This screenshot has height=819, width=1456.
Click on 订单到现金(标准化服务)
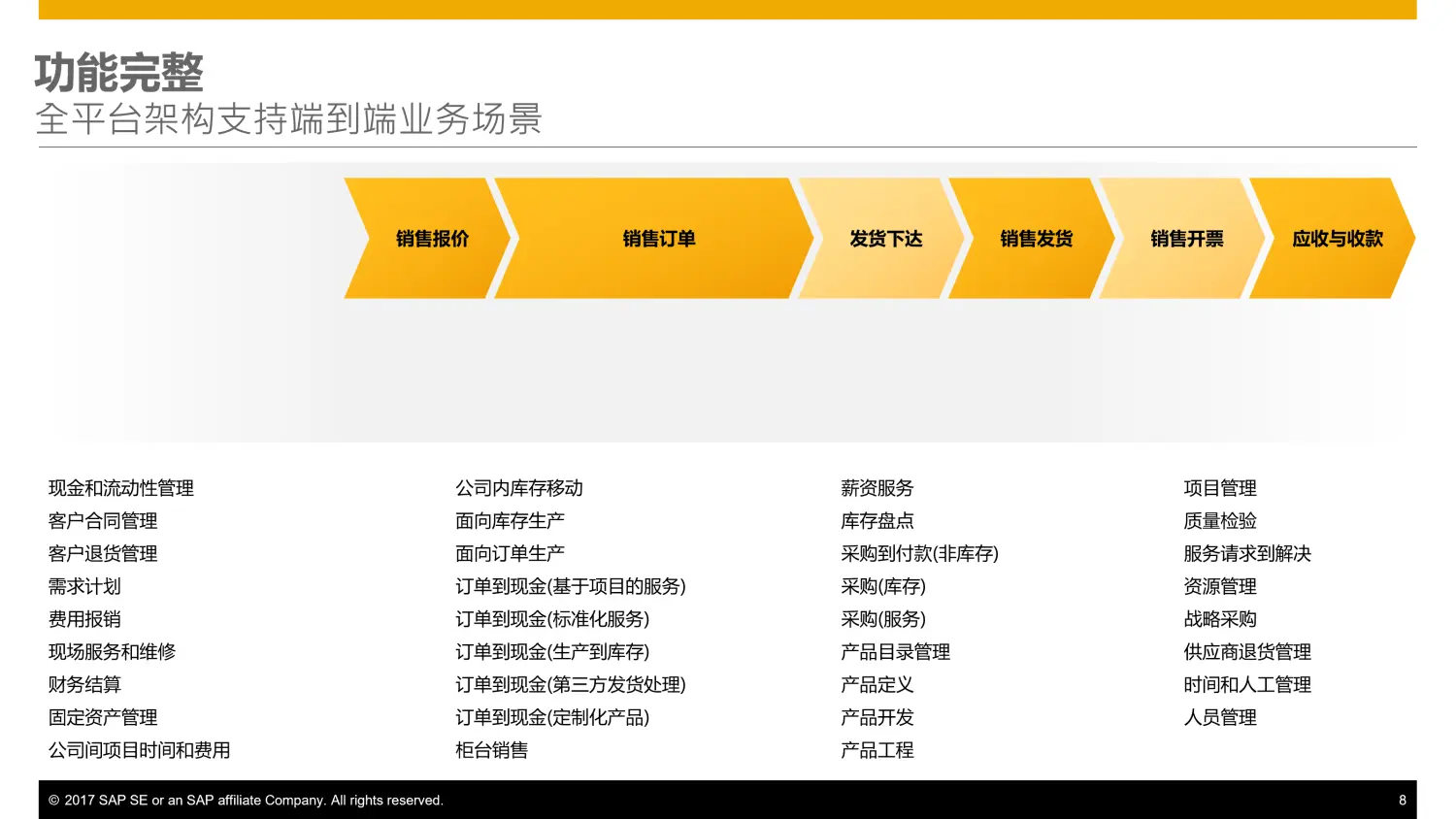click(552, 619)
